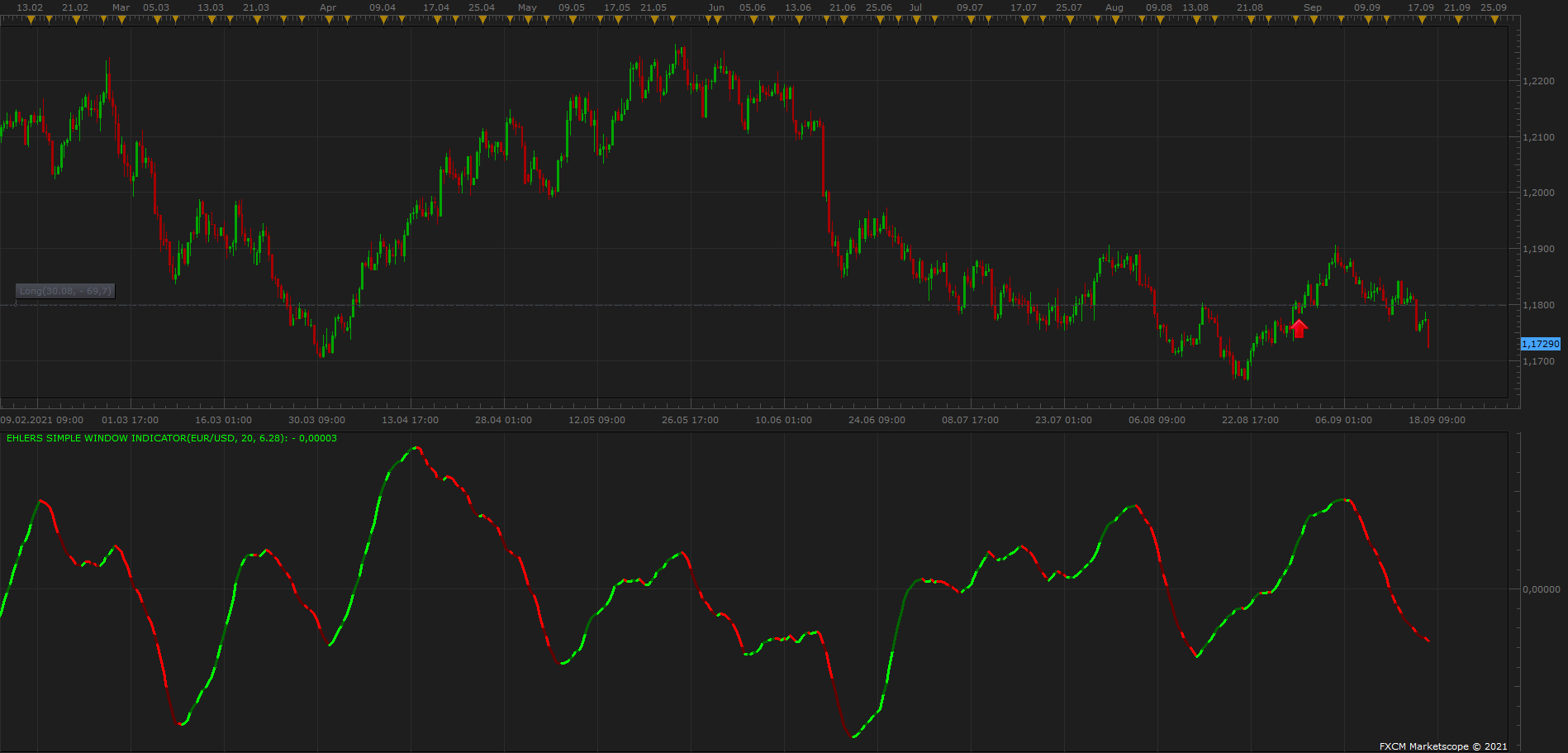Click the yellow marker under 17.09
Image resolution: width=1568 pixels, height=753 pixels.
pyautogui.click(x=1422, y=20)
